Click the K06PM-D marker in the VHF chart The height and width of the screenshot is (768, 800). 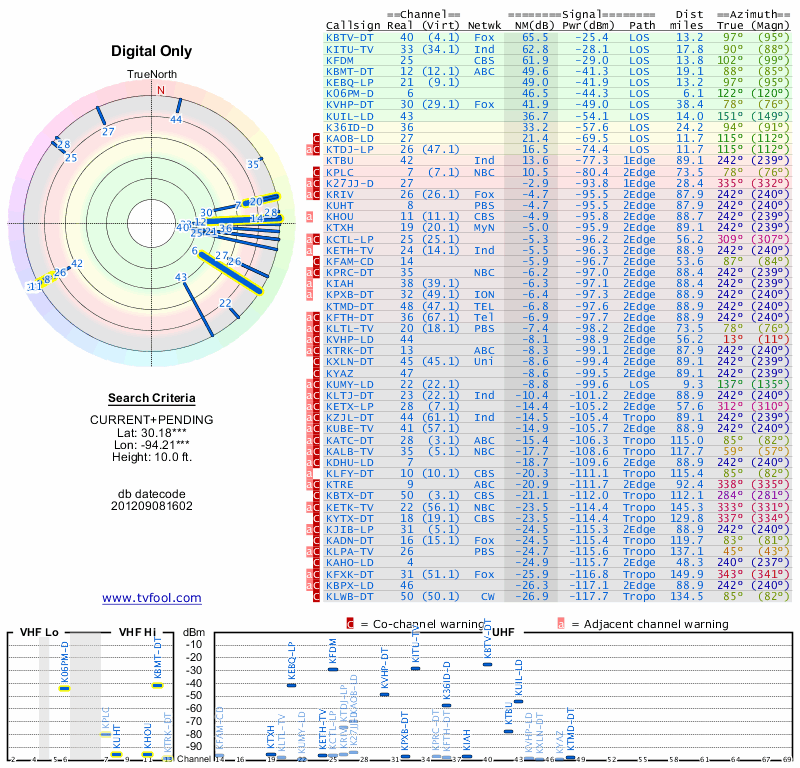(64, 688)
